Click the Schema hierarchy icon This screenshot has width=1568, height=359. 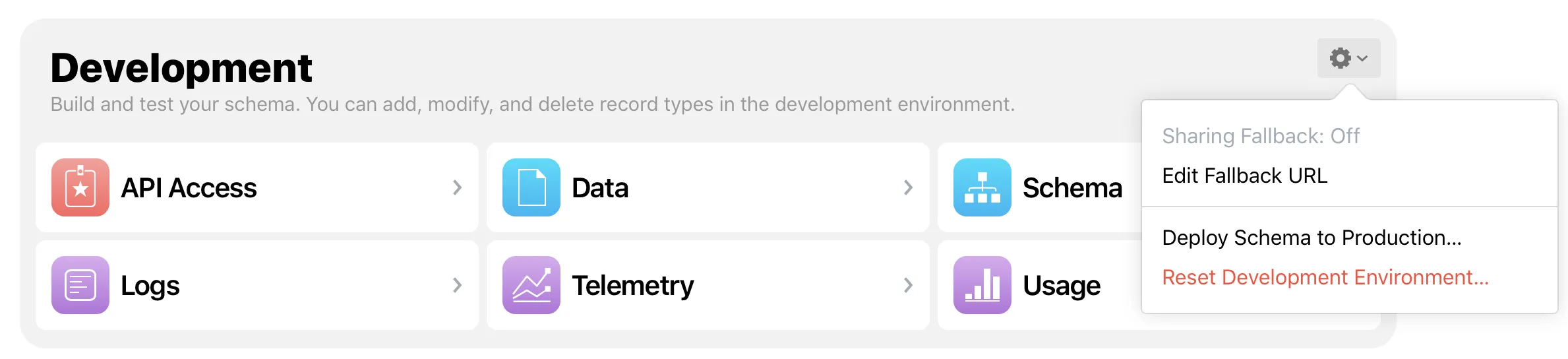coord(982,187)
